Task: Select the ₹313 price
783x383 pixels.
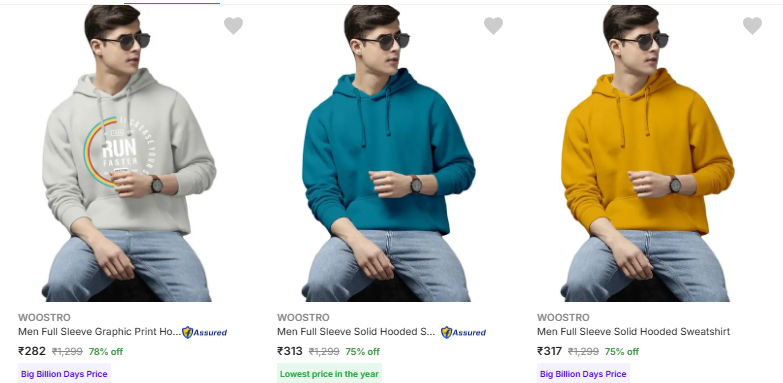Action: point(290,351)
